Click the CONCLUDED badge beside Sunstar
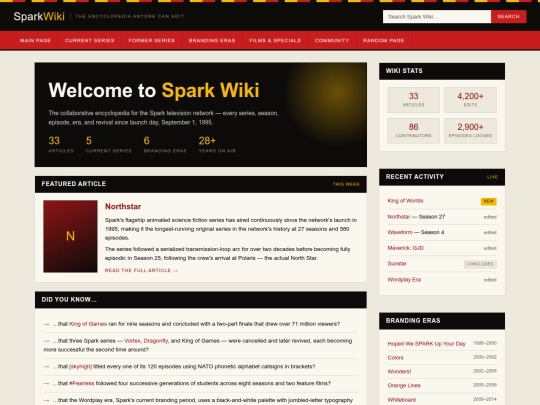 click(x=480, y=264)
